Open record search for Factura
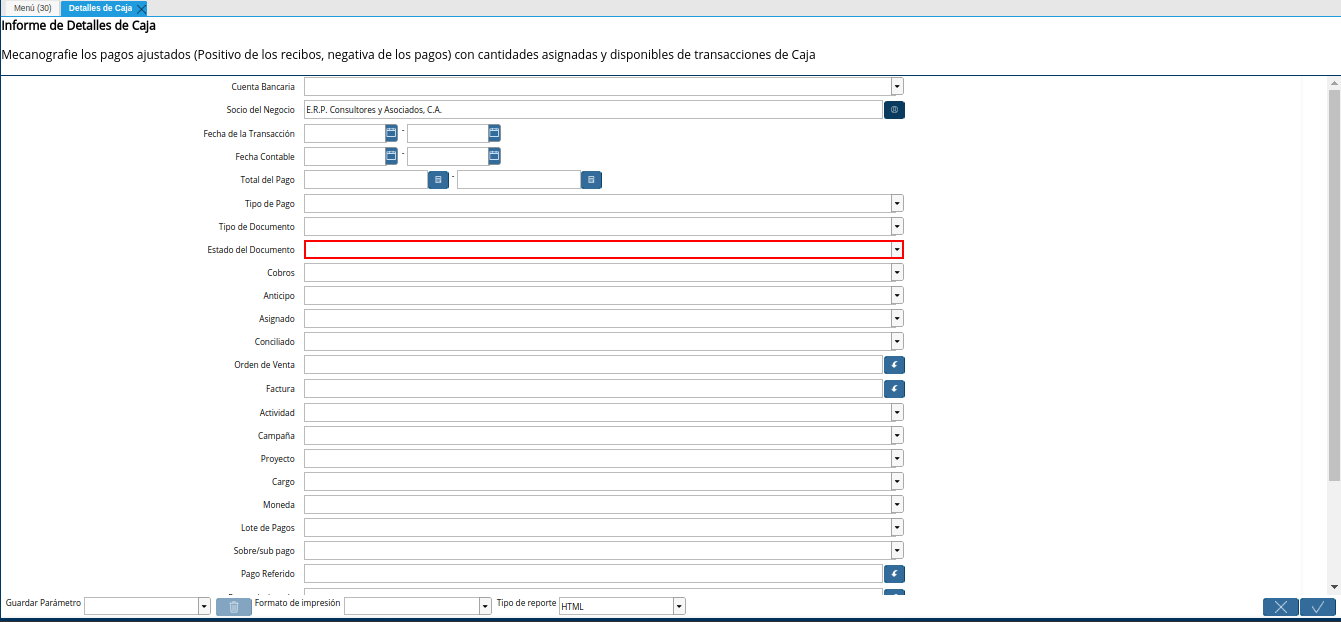 coord(894,388)
